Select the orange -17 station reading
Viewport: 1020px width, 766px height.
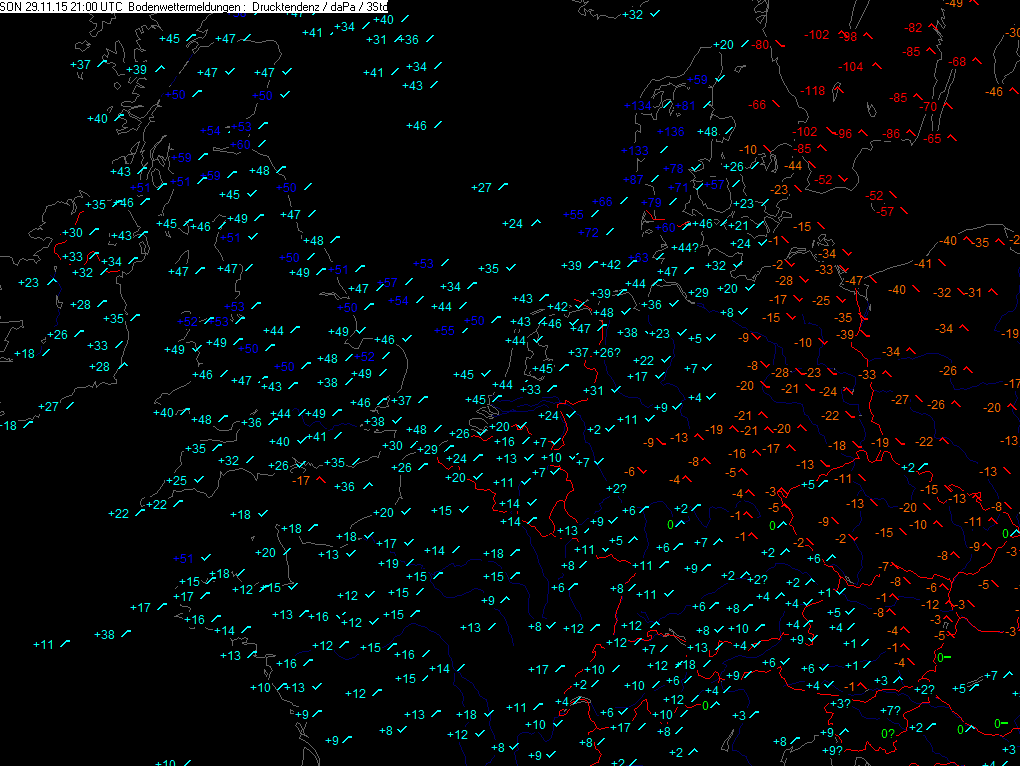coord(300,481)
